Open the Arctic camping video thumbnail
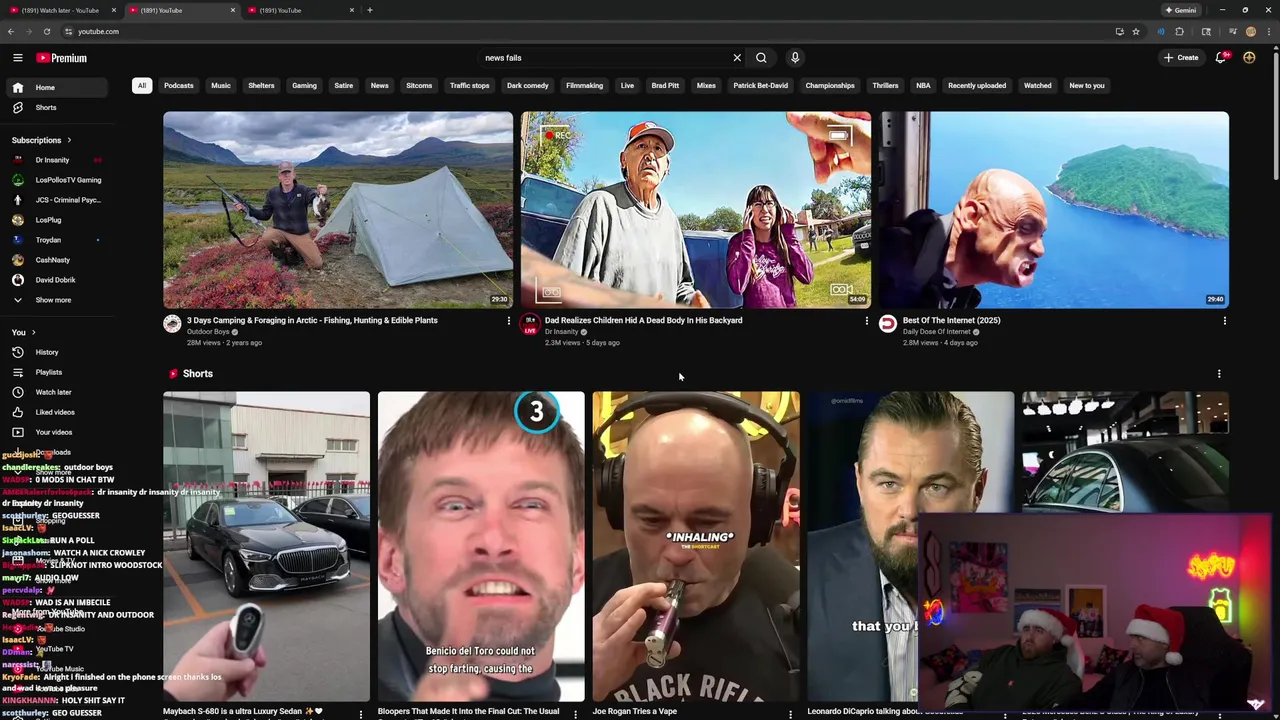The width and height of the screenshot is (1280, 720). pos(338,210)
